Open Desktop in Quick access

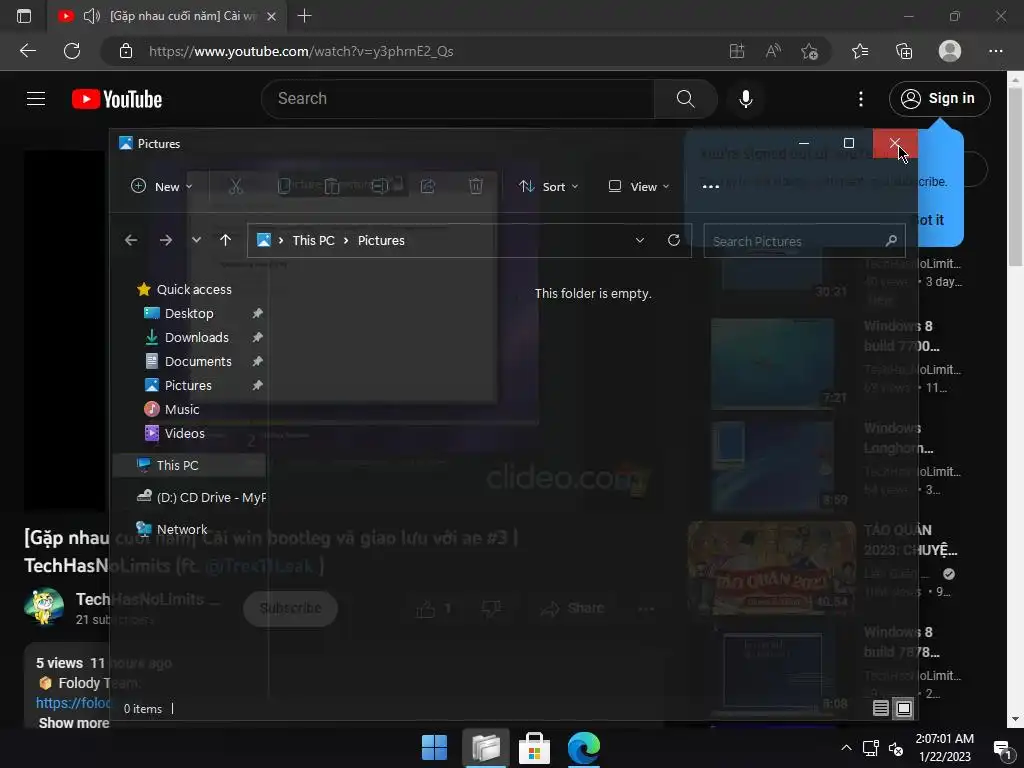point(189,313)
